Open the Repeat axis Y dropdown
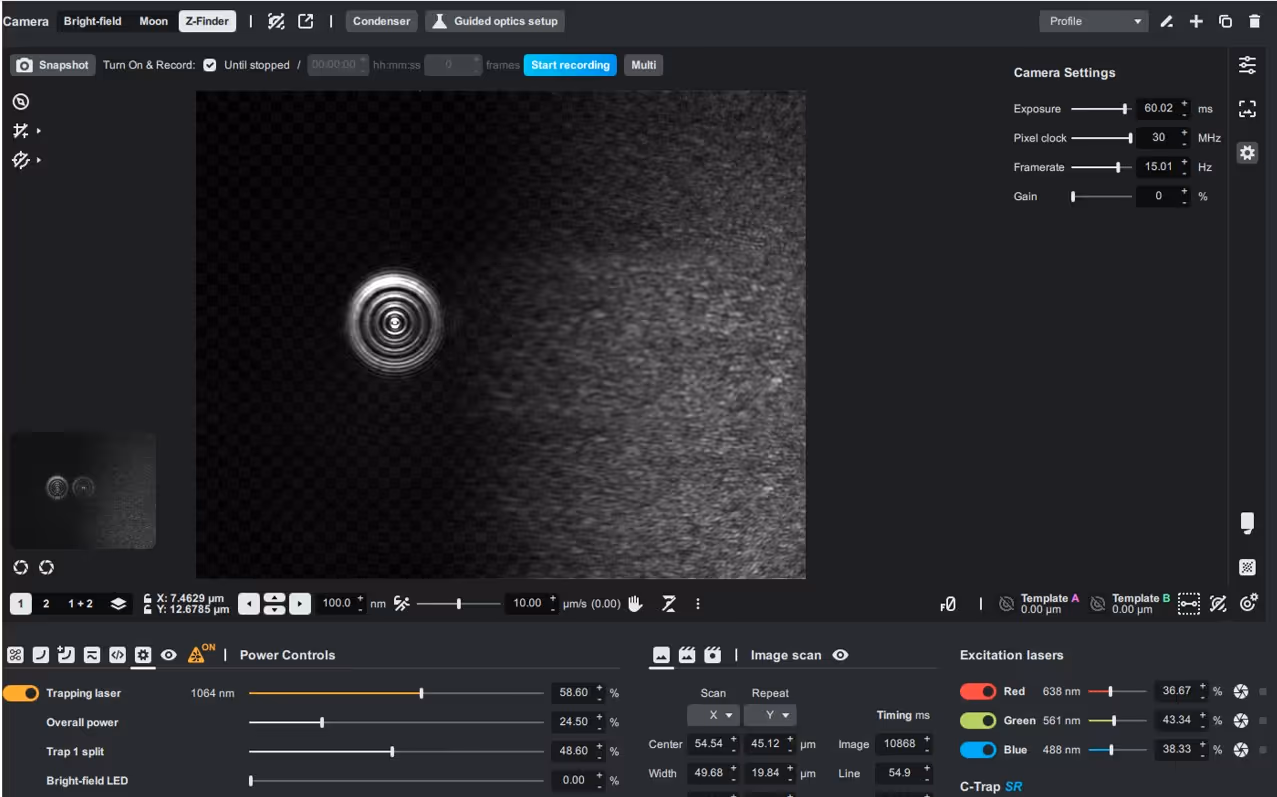The height and width of the screenshot is (797, 1277). (x=769, y=715)
